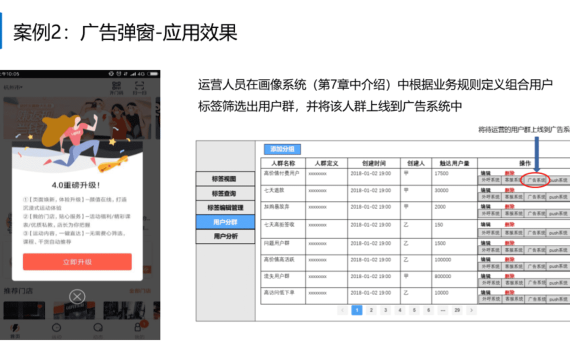Click 外呼系统 for 流失用户群 row
This screenshot has width=570, height=360.
click(x=490, y=283)
